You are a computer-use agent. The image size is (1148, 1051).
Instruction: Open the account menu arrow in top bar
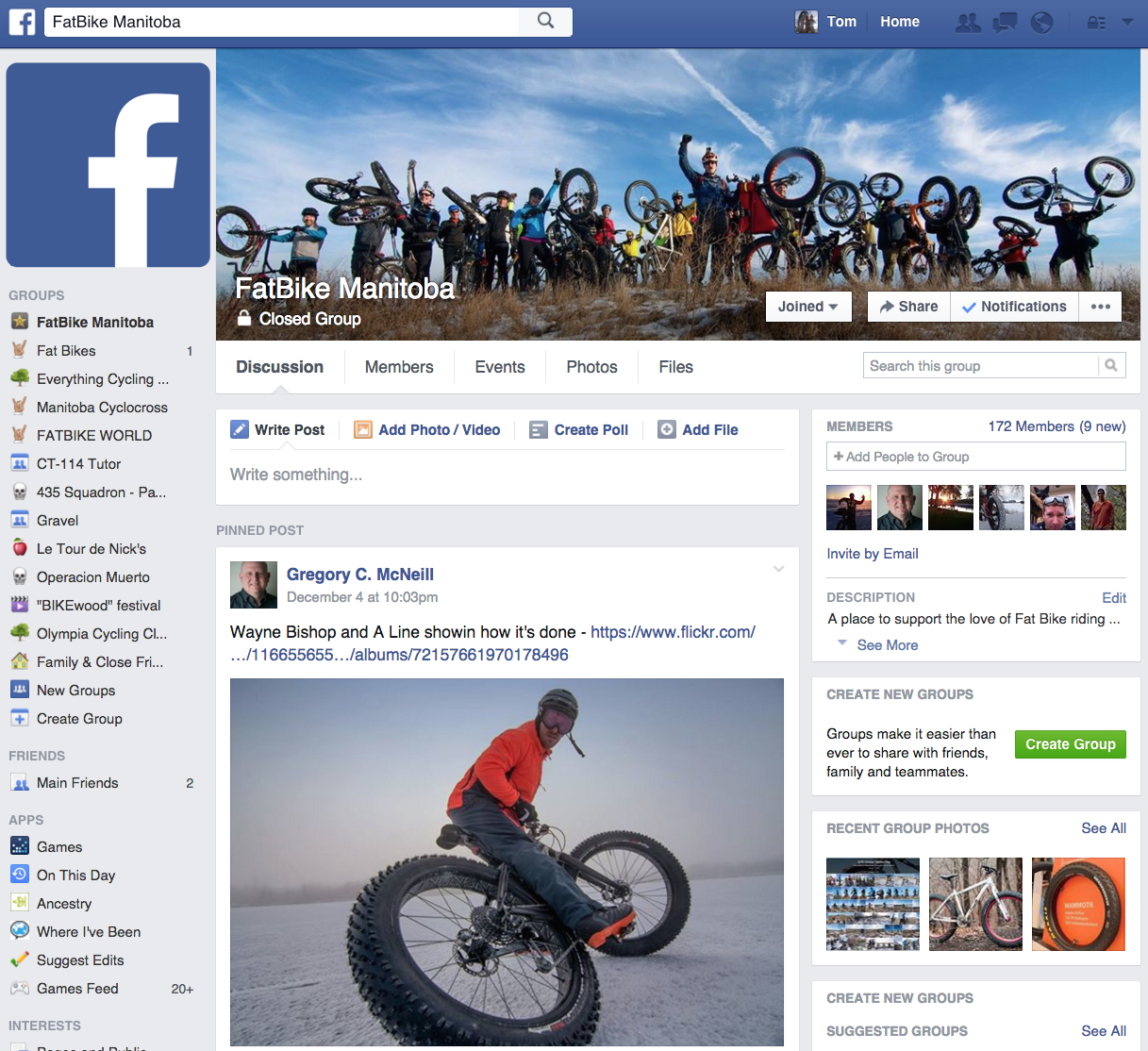(1127, 22)
